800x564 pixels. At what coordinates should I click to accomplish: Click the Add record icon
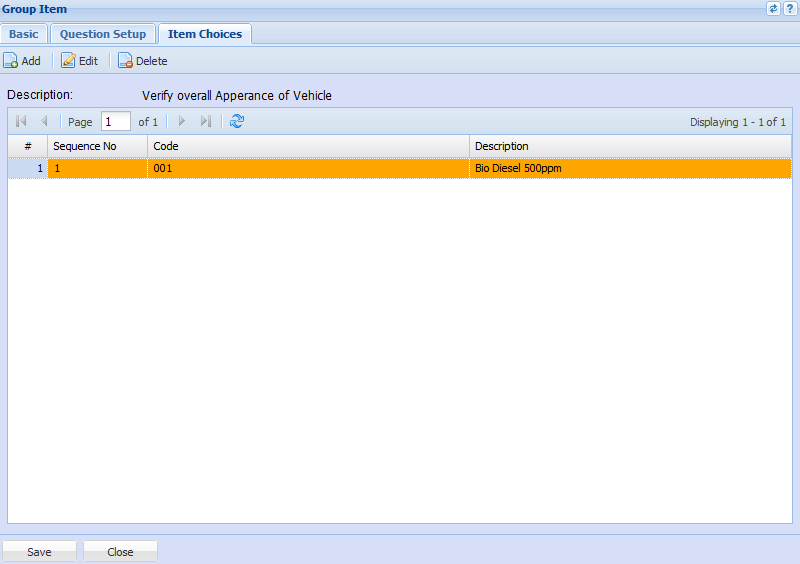(x=11, y=61)
